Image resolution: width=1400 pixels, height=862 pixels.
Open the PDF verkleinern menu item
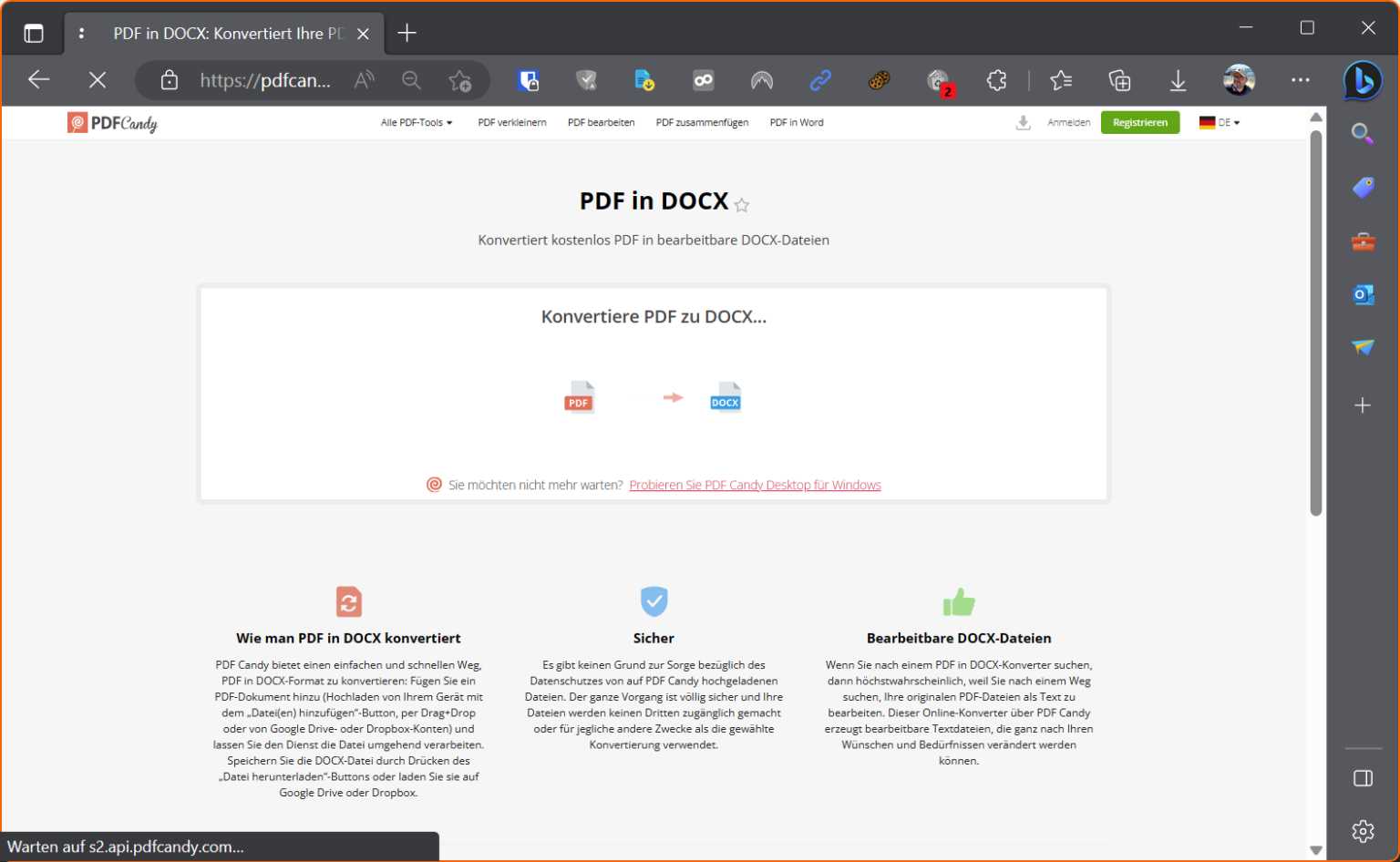(511, 122)
